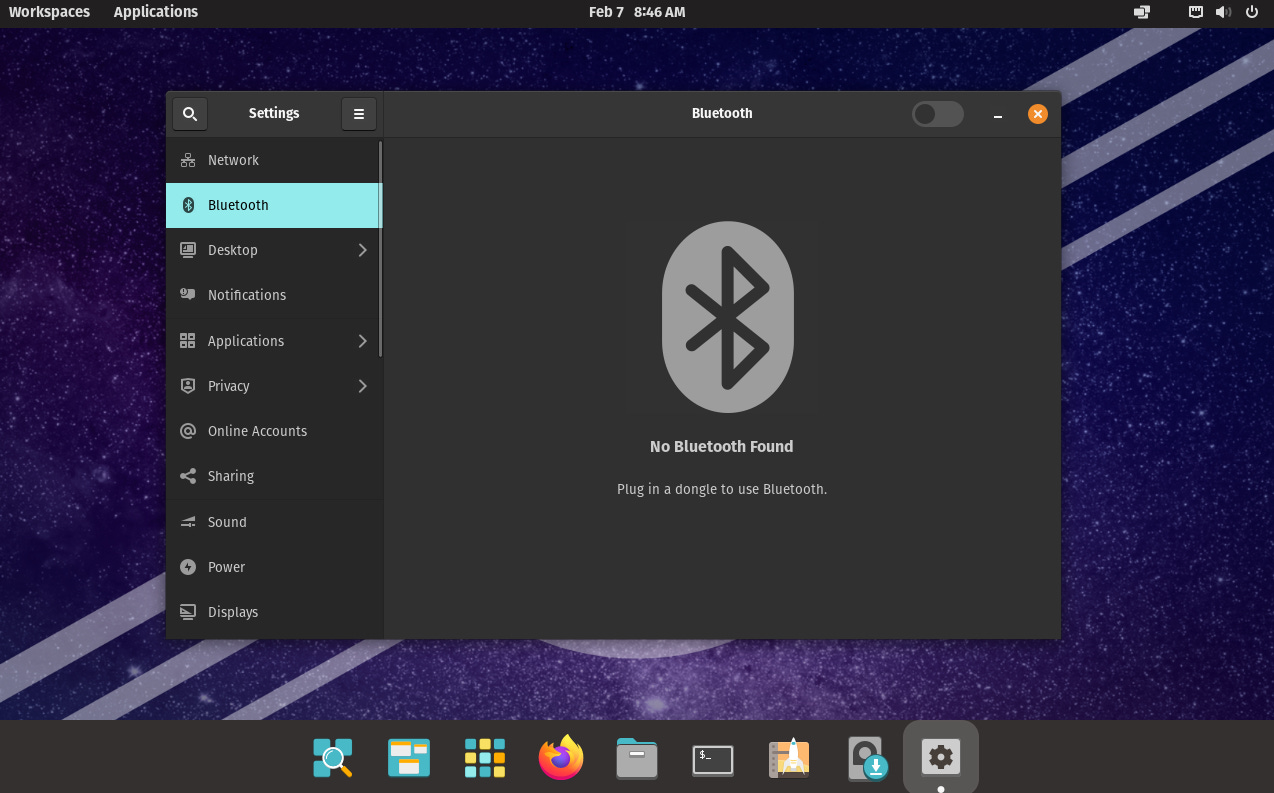Open Displays settings

273,612
